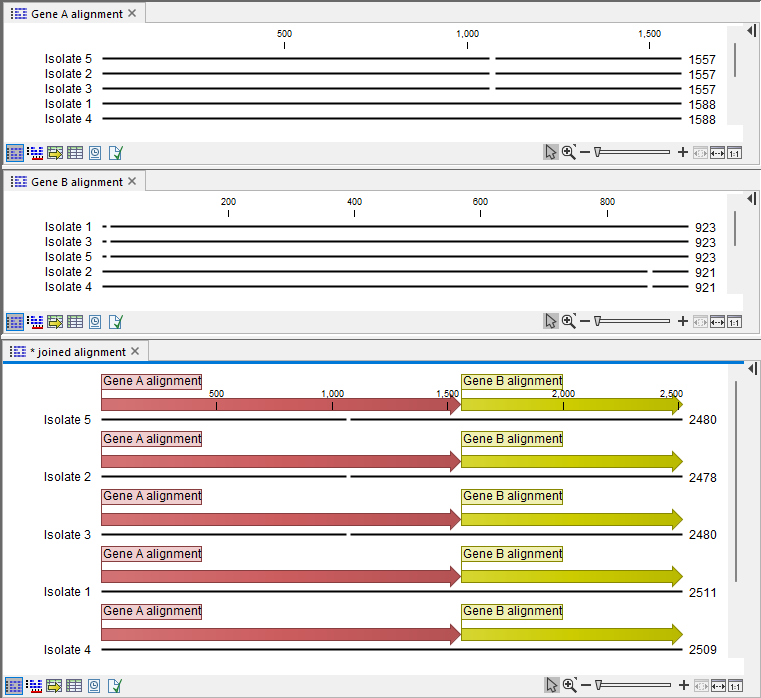Show the table view in Gene B panel
Screen dimensions: 761x698
pyautogui.click(x=75, y=322)
